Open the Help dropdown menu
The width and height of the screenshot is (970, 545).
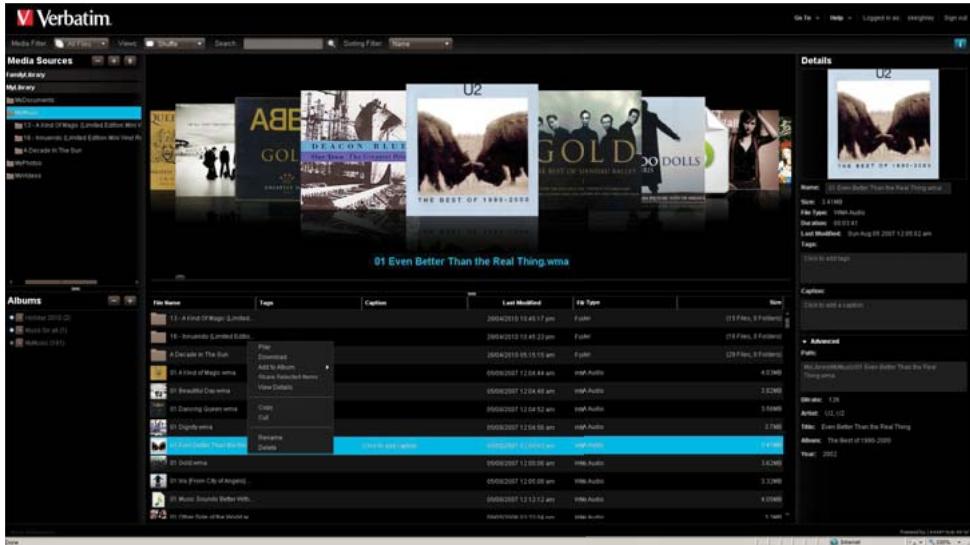[x=840, y=18]
